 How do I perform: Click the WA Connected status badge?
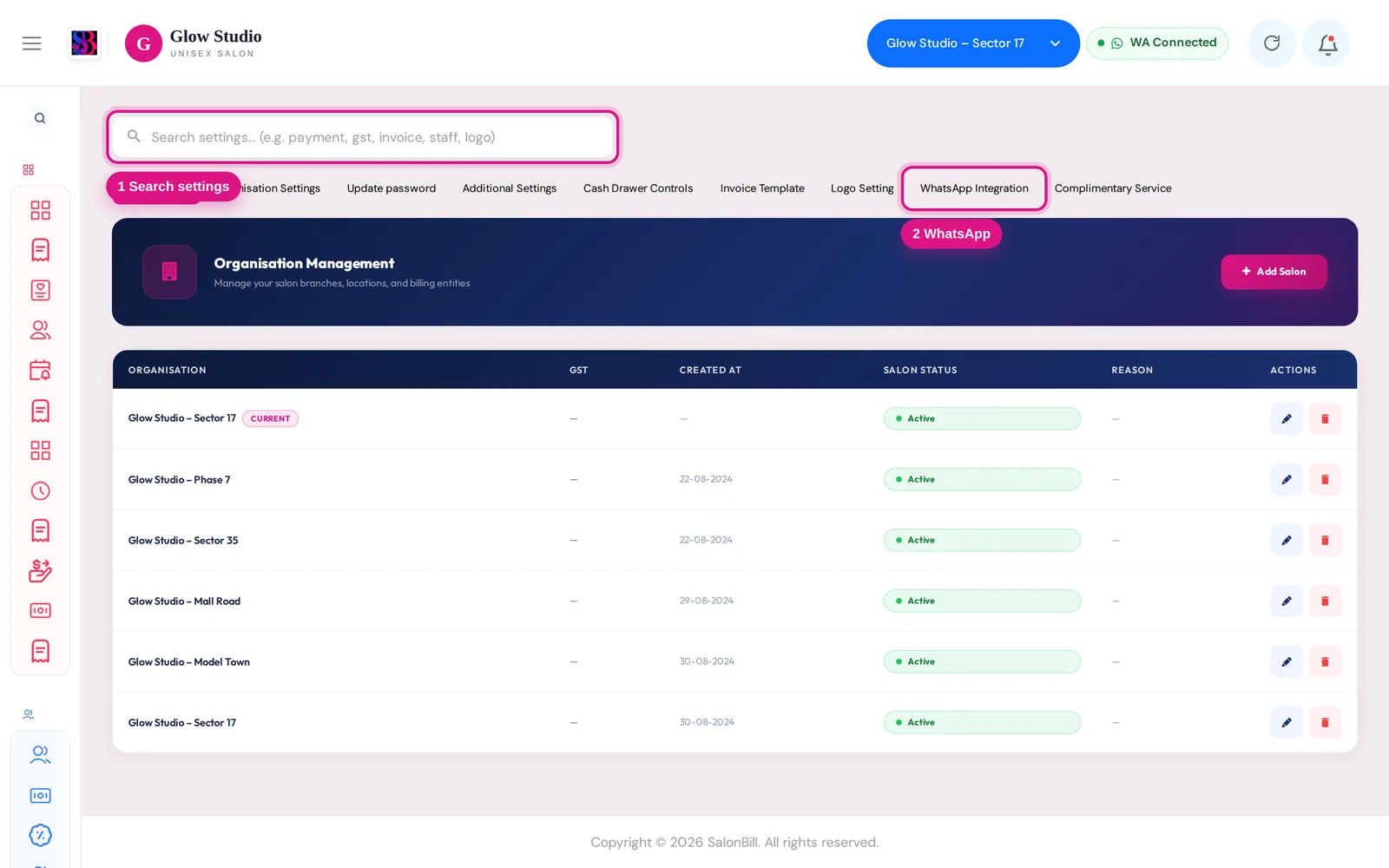1157,43
